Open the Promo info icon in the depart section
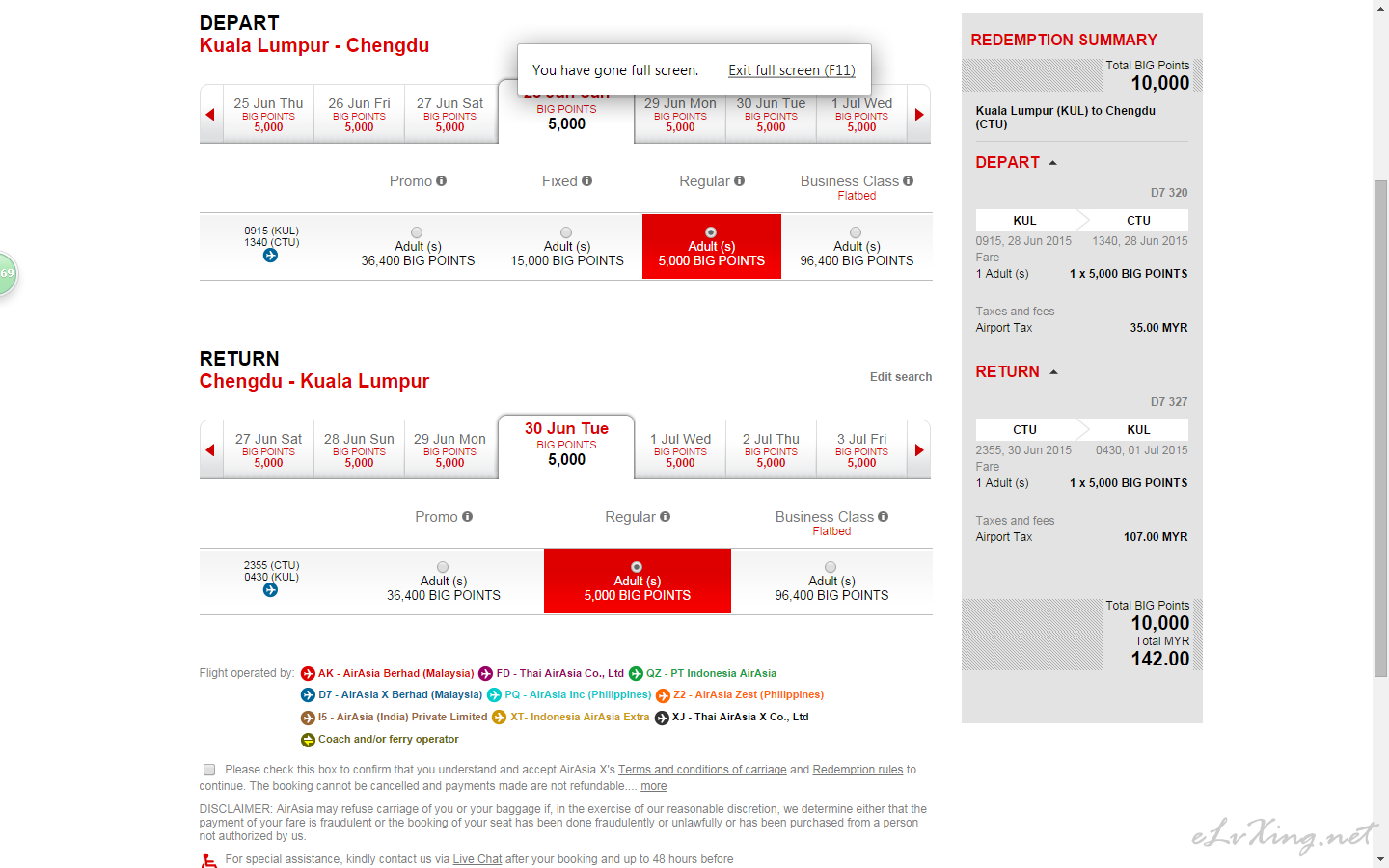 441,181
